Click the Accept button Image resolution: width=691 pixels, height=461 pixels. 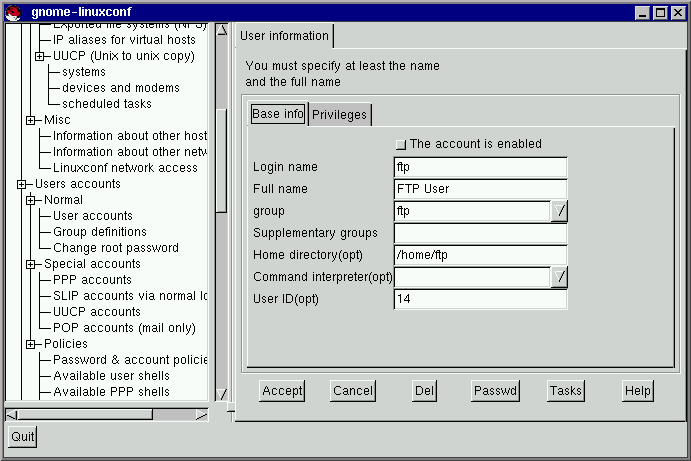tap(282, 391)
